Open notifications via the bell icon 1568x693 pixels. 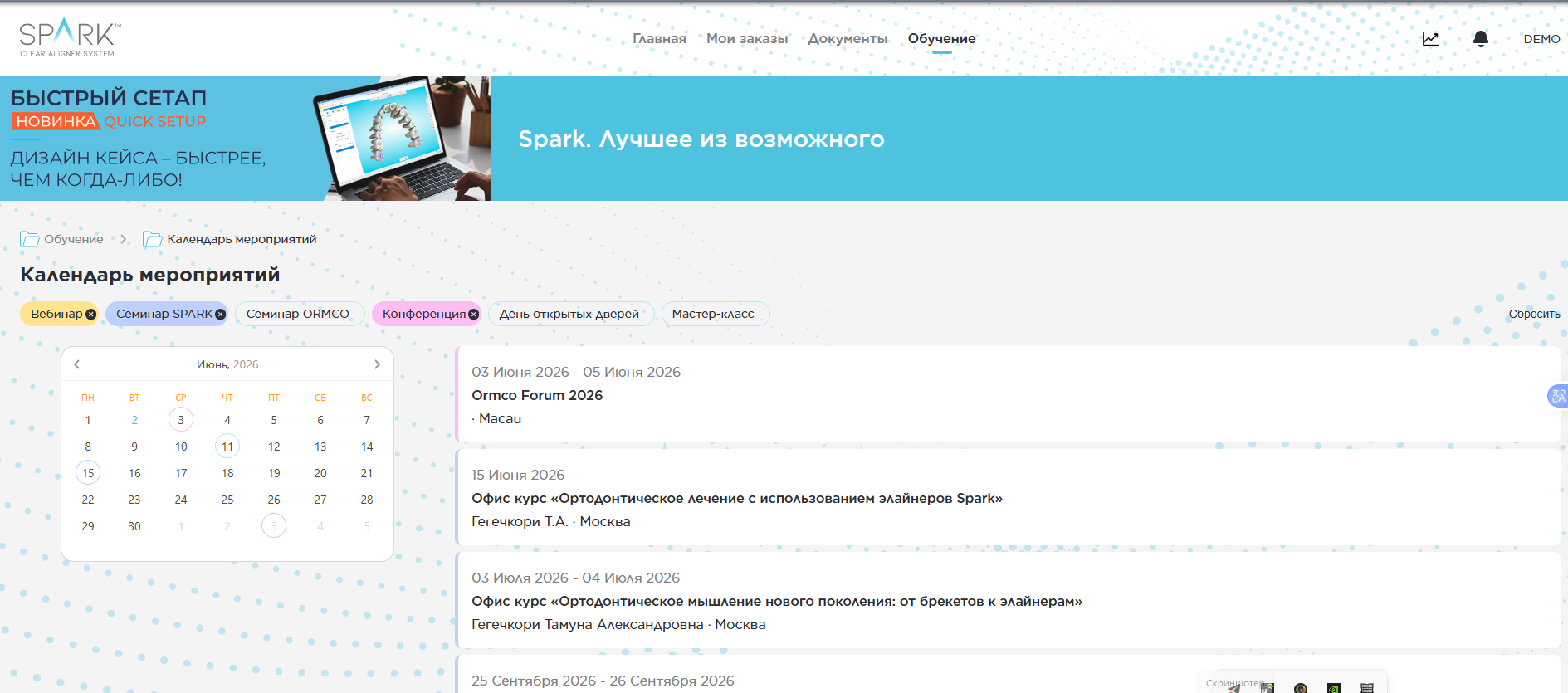(x=1480, y=39)
